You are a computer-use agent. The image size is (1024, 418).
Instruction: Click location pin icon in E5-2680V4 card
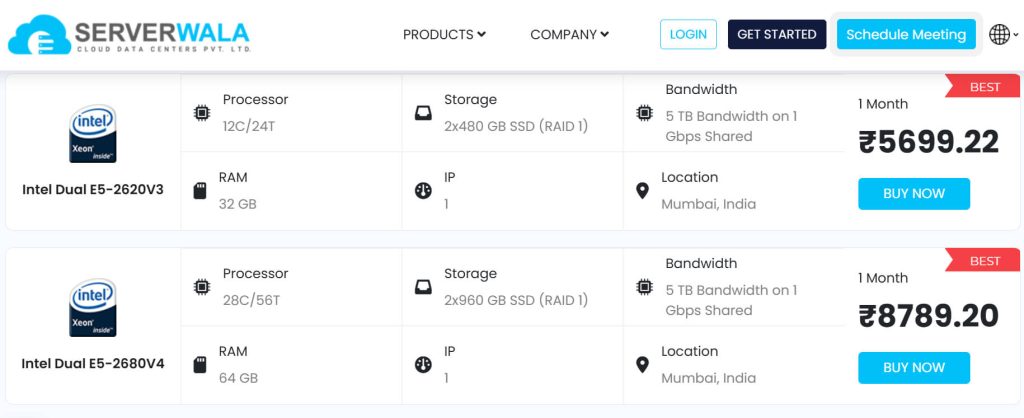click(x=643, y=364)
